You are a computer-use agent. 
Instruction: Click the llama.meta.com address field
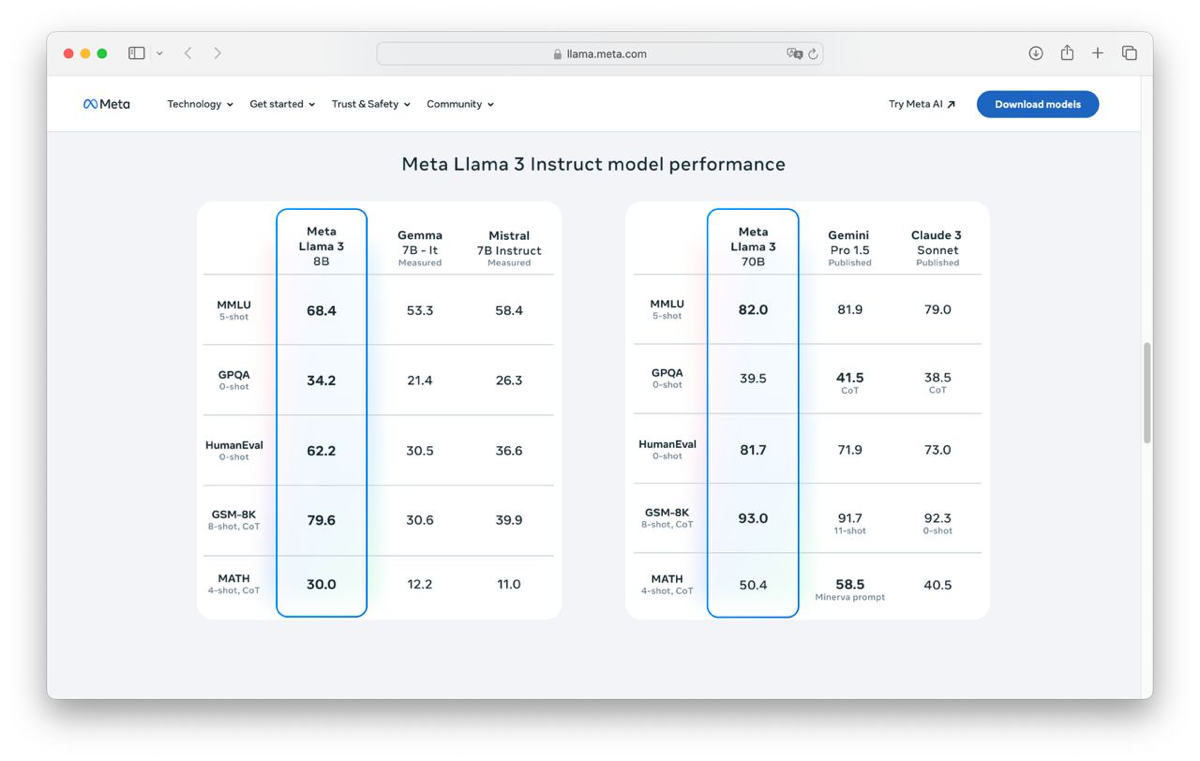point(600,54)
